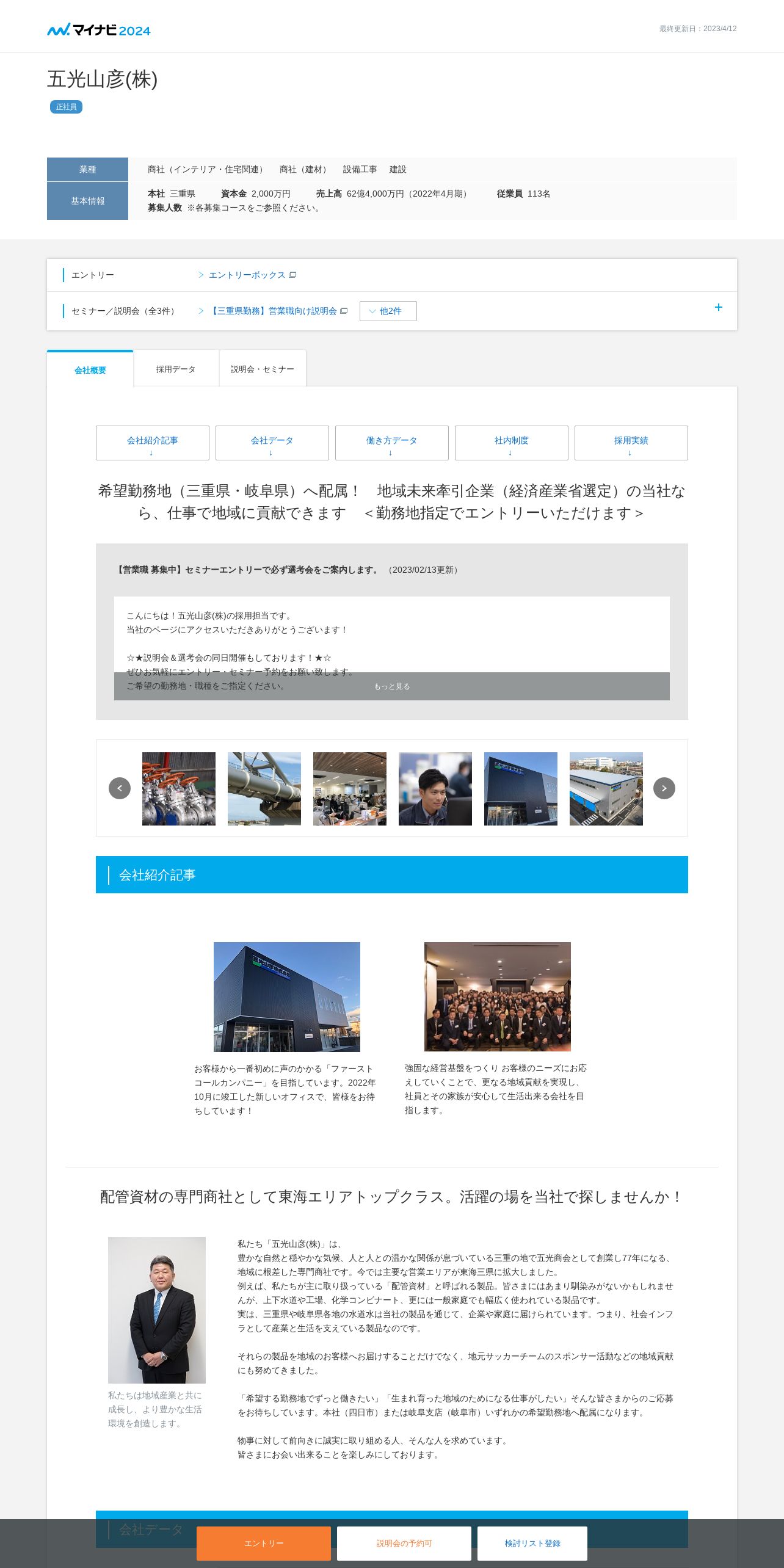The width and height of the screenshot is (784, 1568).
Task: Click the carousel next arrow
Action: (x=664, y=788)
